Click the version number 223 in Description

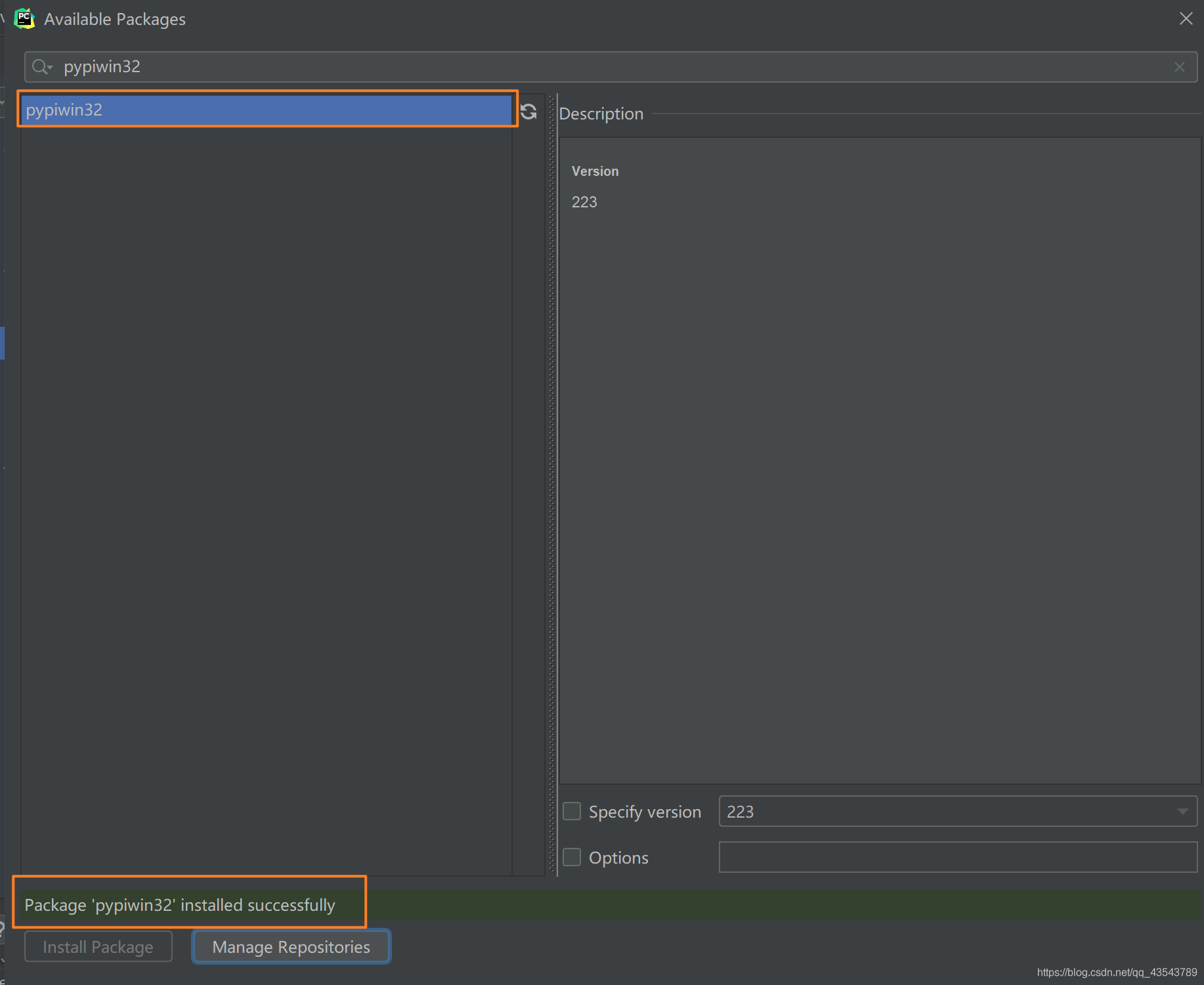[x=584, y=202]
